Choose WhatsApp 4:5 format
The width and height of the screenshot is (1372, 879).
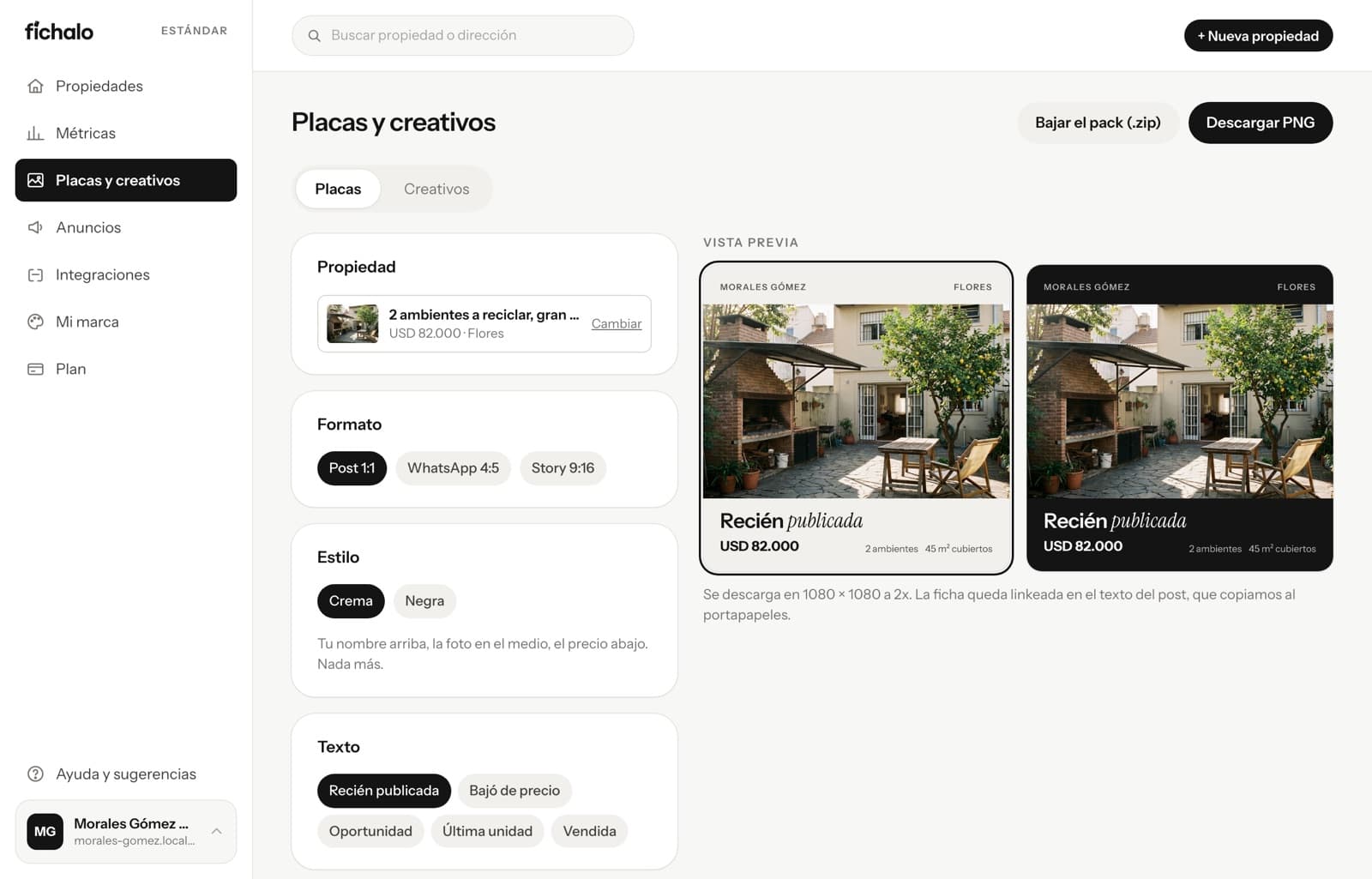coord(453,468)
